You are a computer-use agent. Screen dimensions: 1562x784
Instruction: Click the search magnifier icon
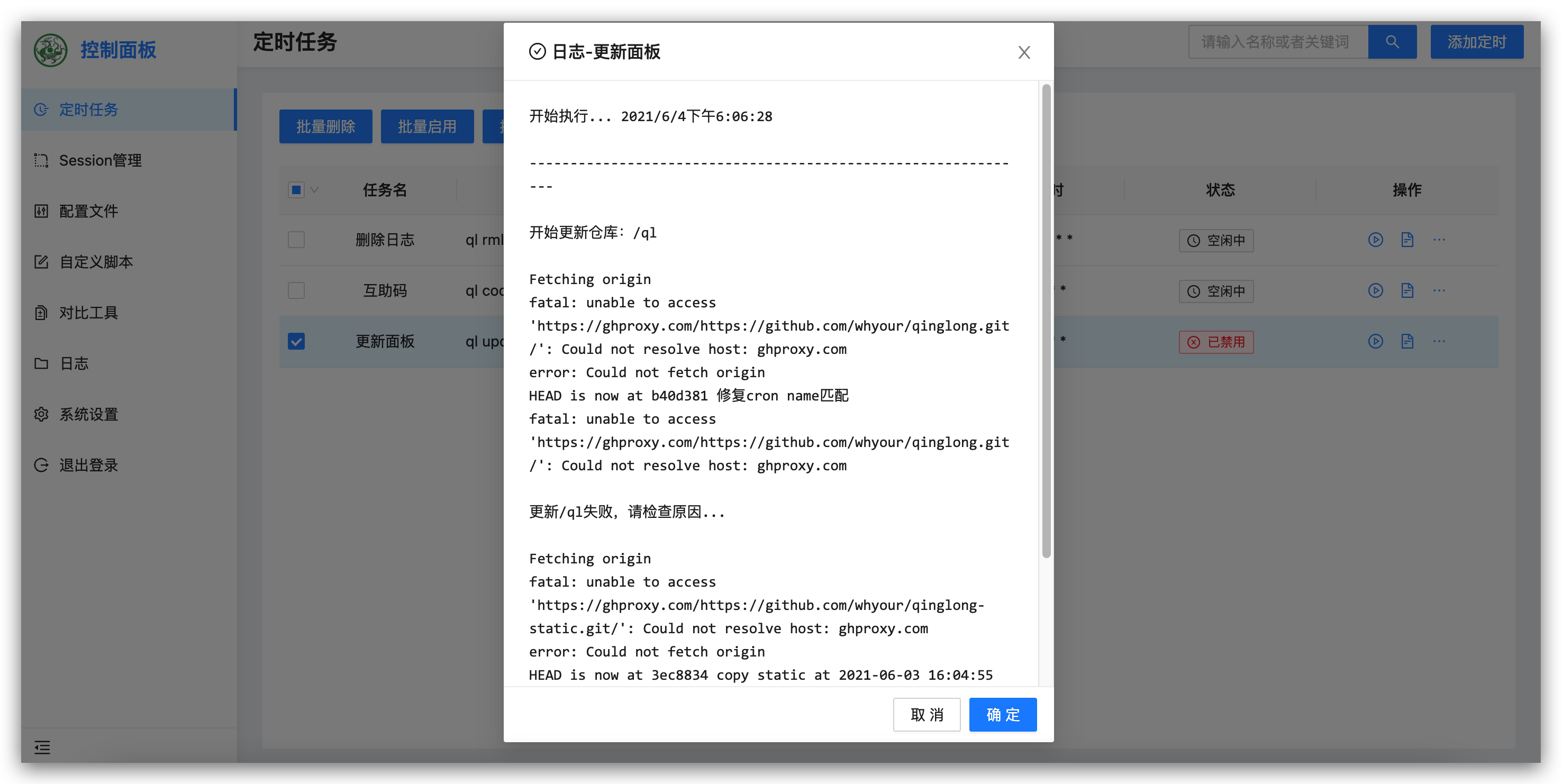1392,41
